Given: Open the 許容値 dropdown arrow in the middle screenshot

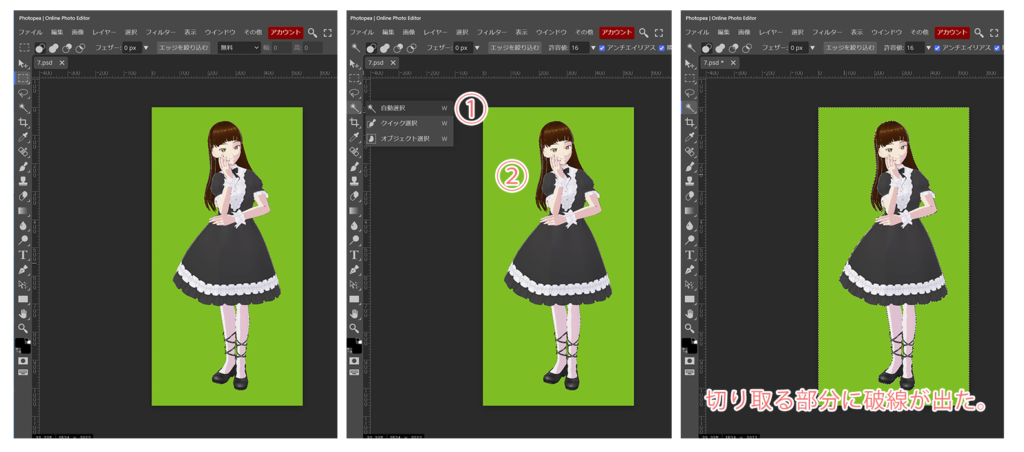Looking at the screenshot, I should click(x=592, y=48).
